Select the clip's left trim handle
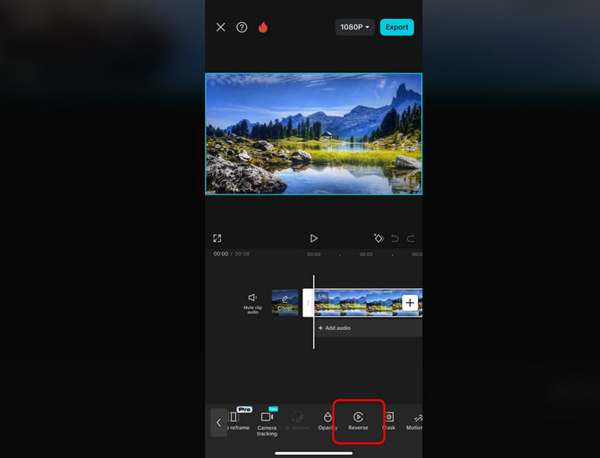600x458 pixels. click(x=308, y=303)
